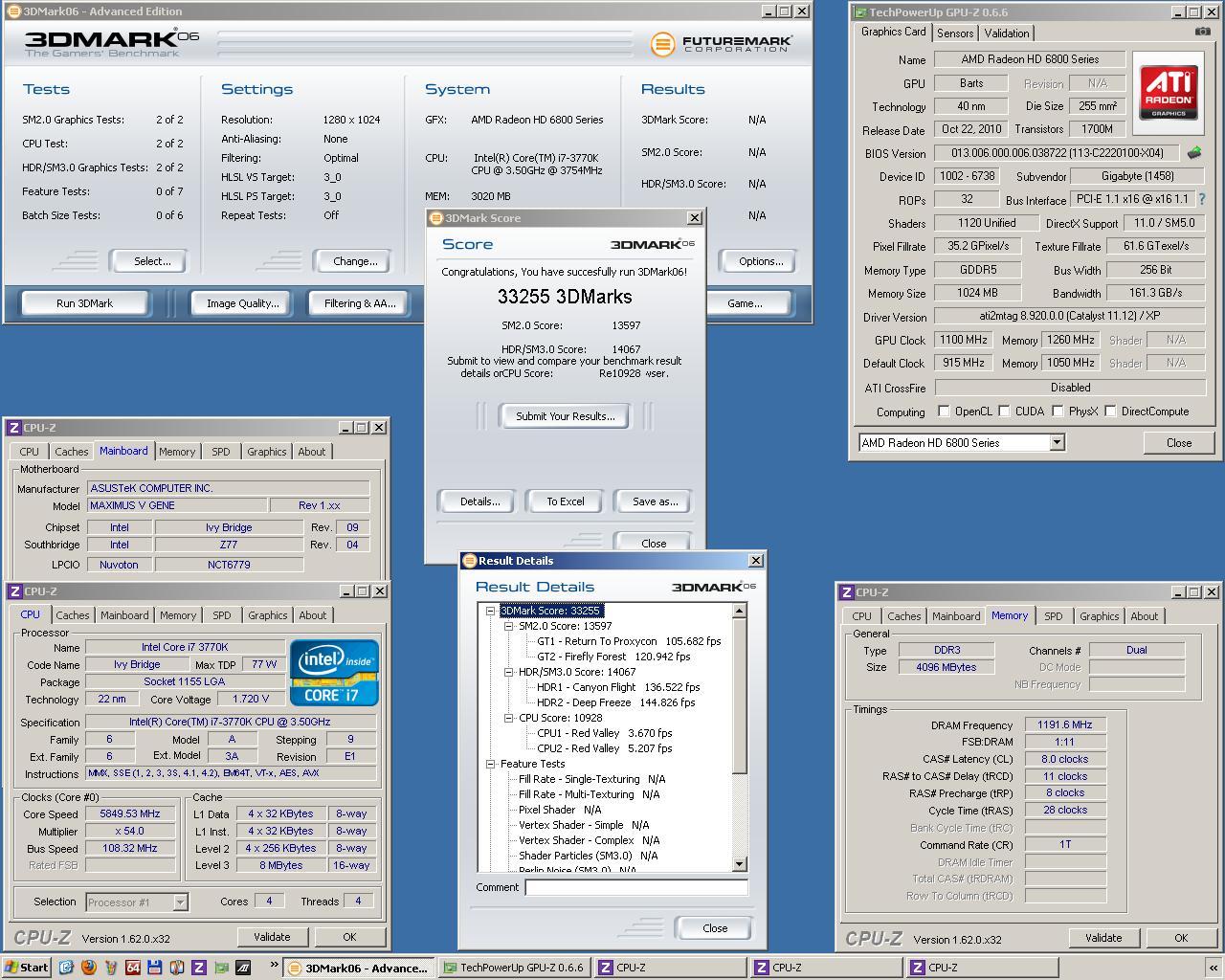The height and width of the screenshot is (980, 1225).
Task: Select 'GT1 - Return To Proxycon' result row
Action: (x=629, y=641)
